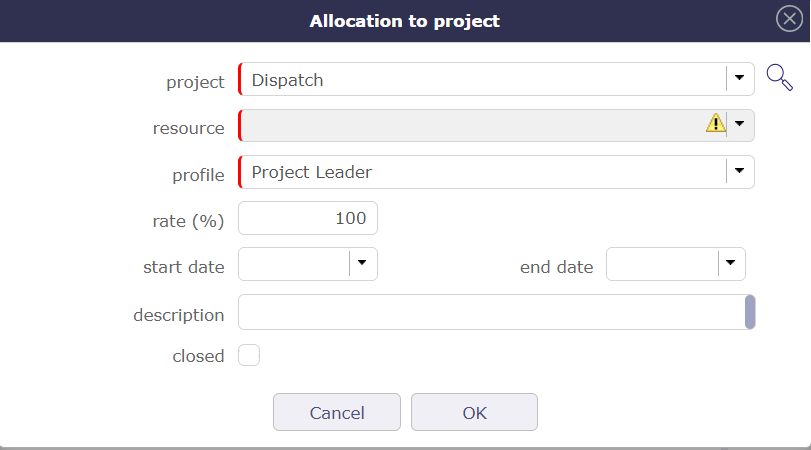Open the start date calendar dropdown
The height and width of the screenshot is (450, 811).
pyautogui.click(x=362, y=264)
